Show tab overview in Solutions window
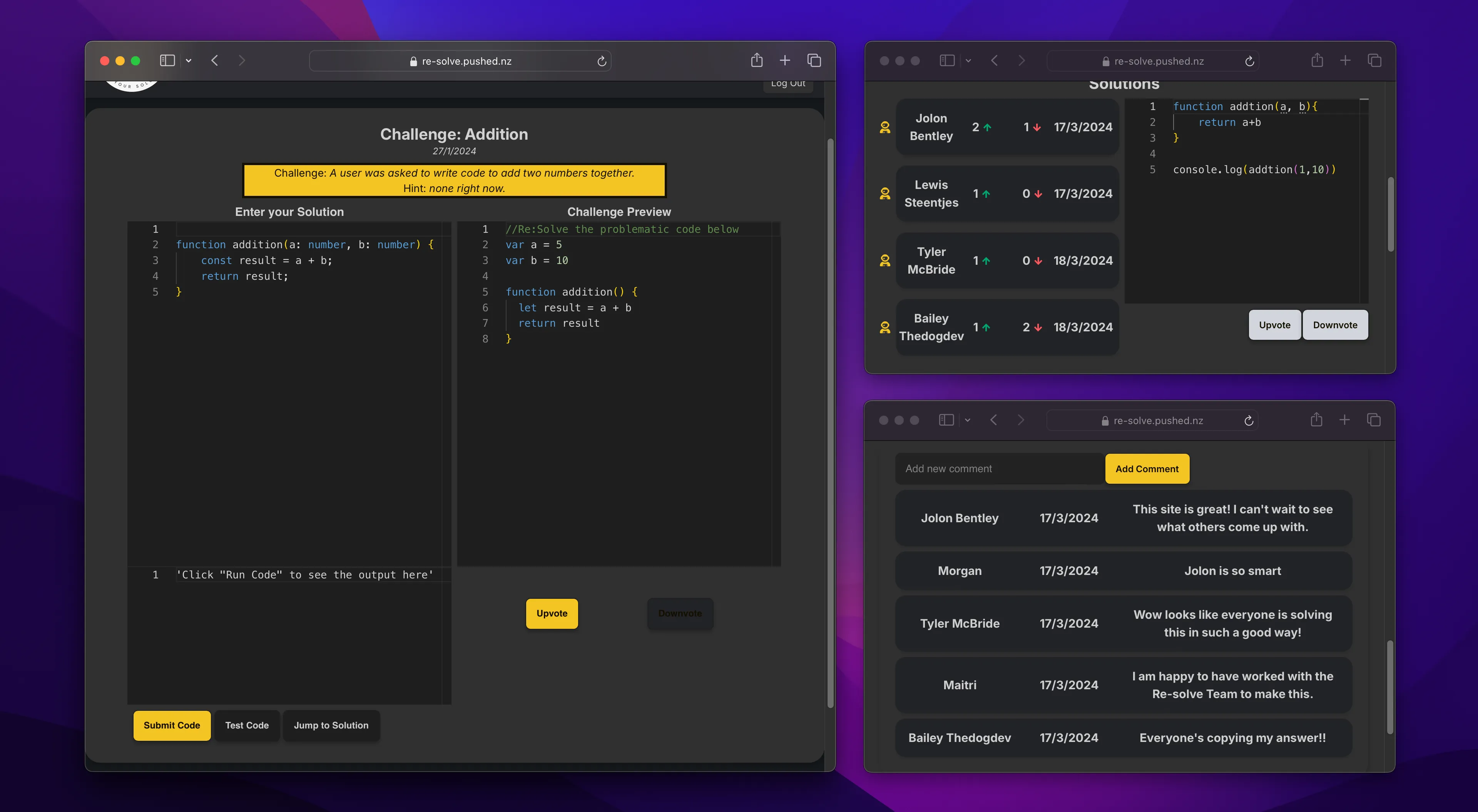The image size is (1478, 812). (1374, 60)
